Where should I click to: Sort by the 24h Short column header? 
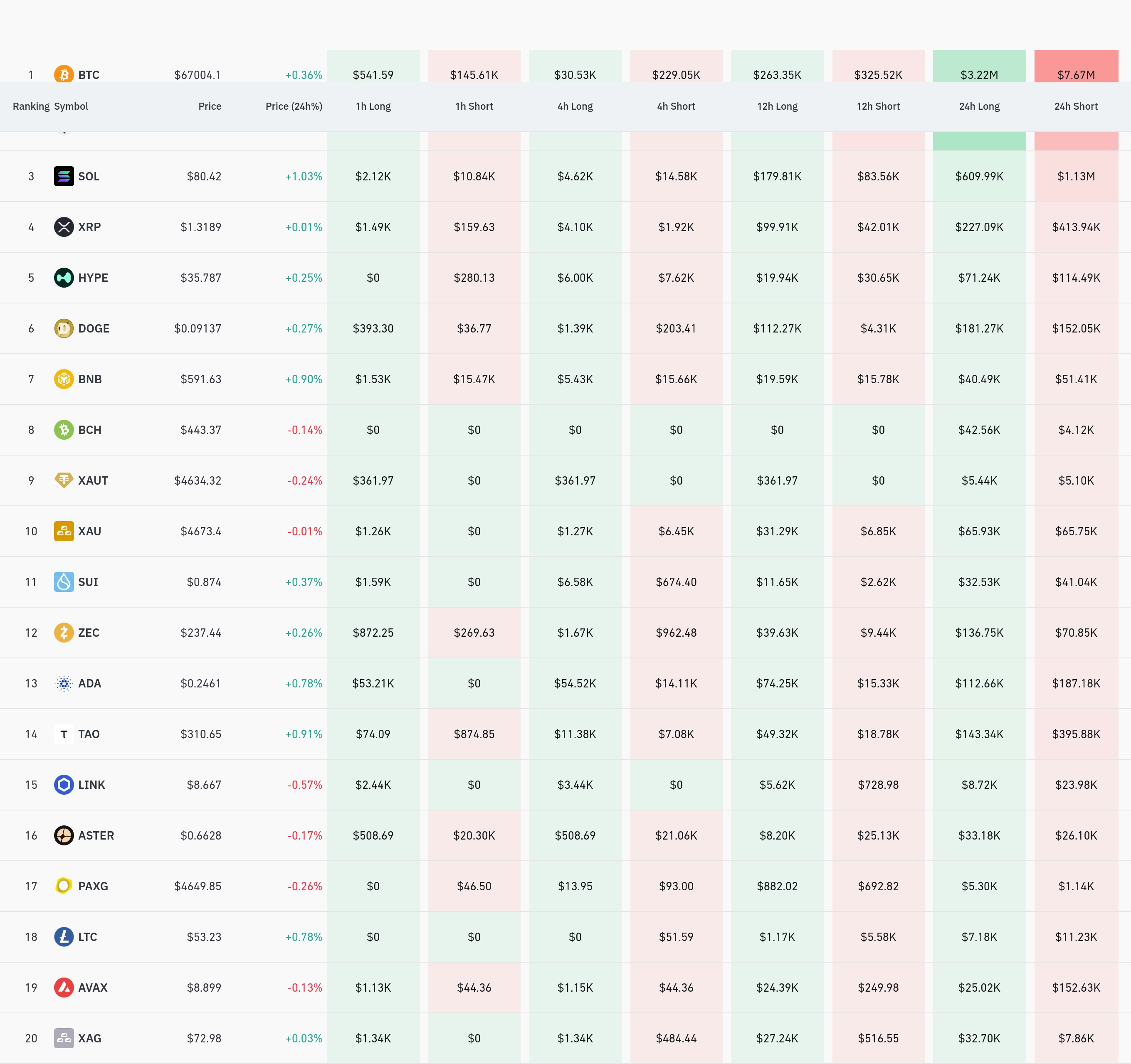coord(1076,106)
